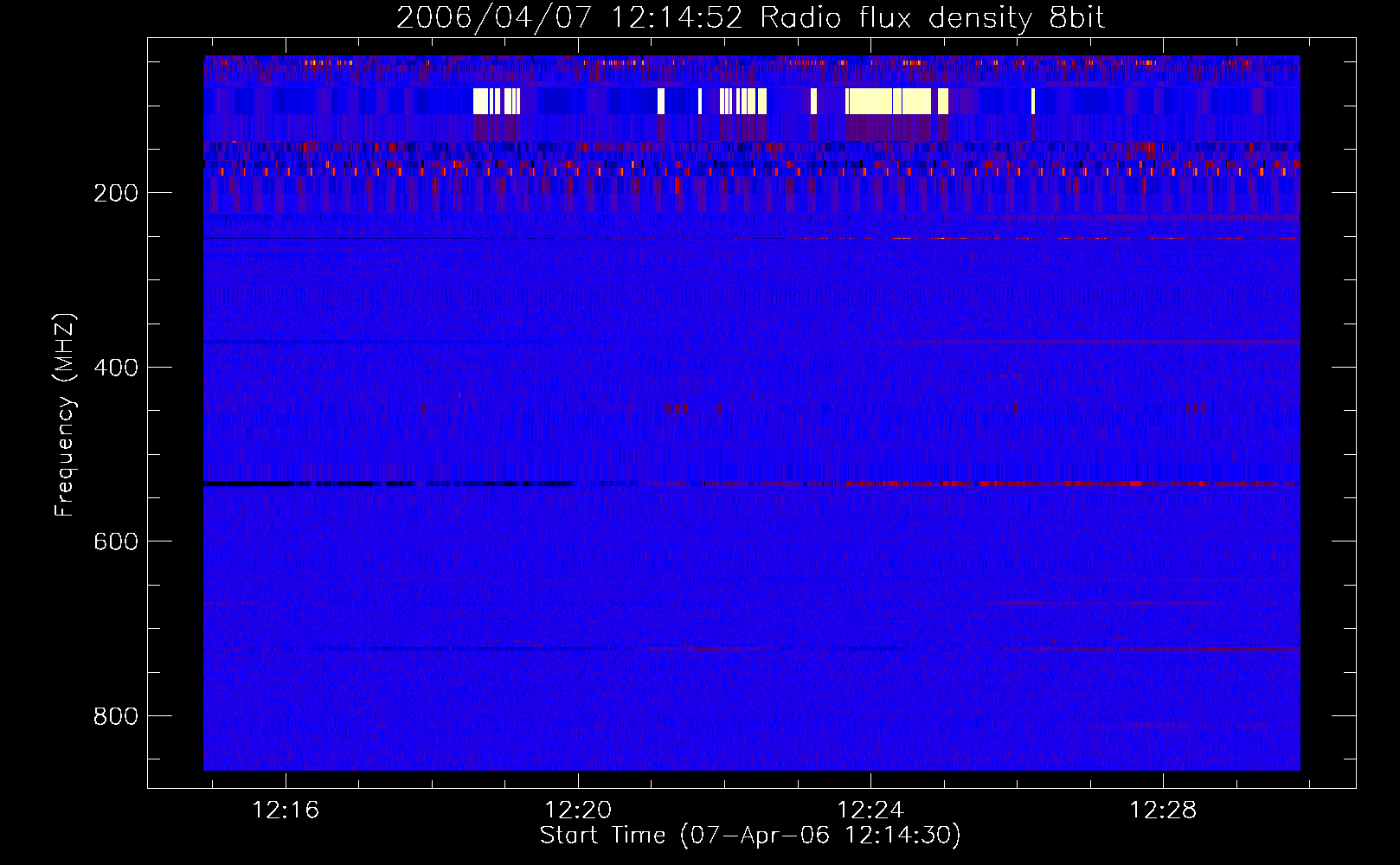Click the 12:28 time tick label
The height and width of the screenshot is (865, 1400).
click(1164, 810)
